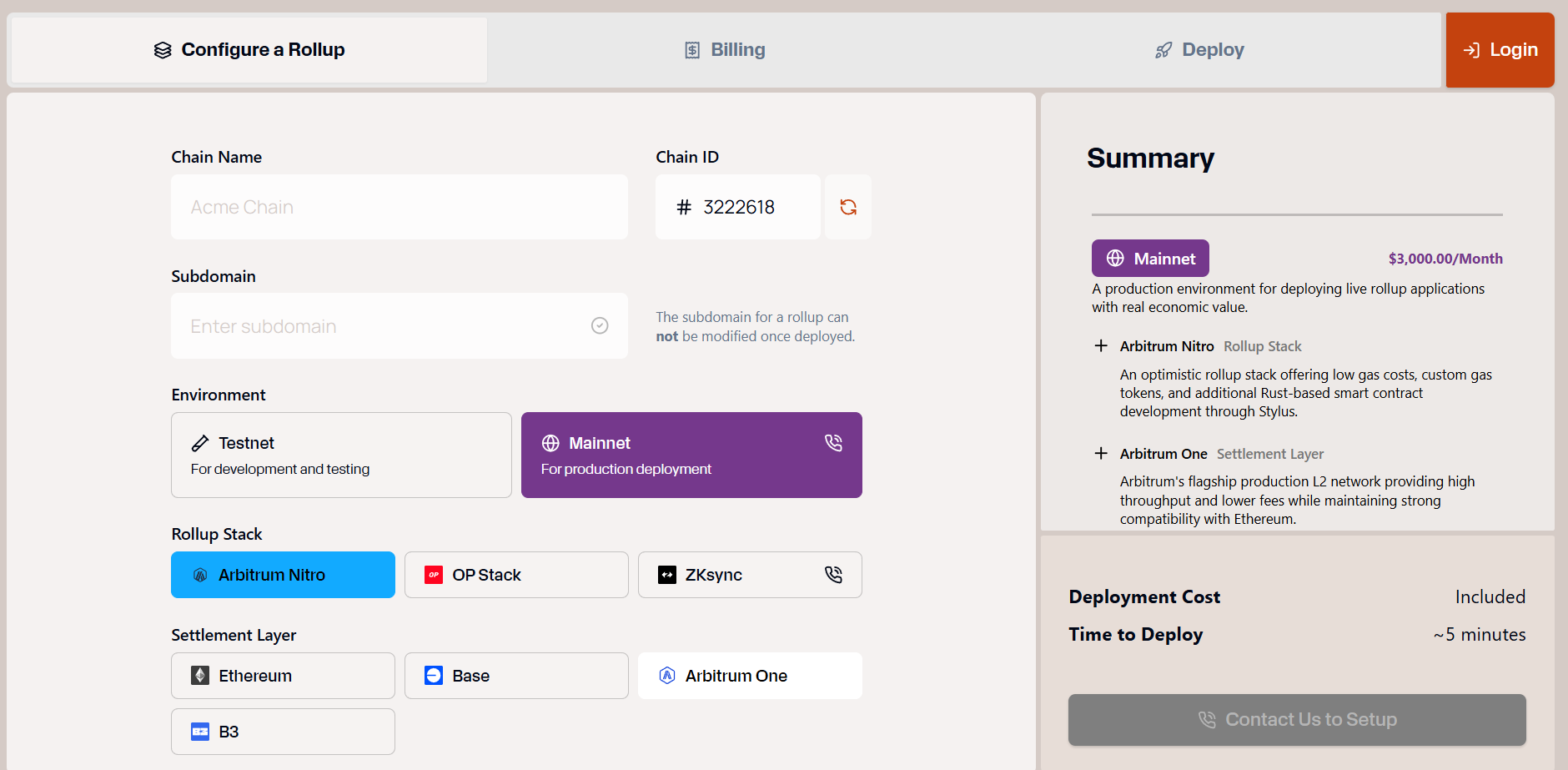Select B3 settlement layer
Viewport: 1568px width, 770px height.
283,732
